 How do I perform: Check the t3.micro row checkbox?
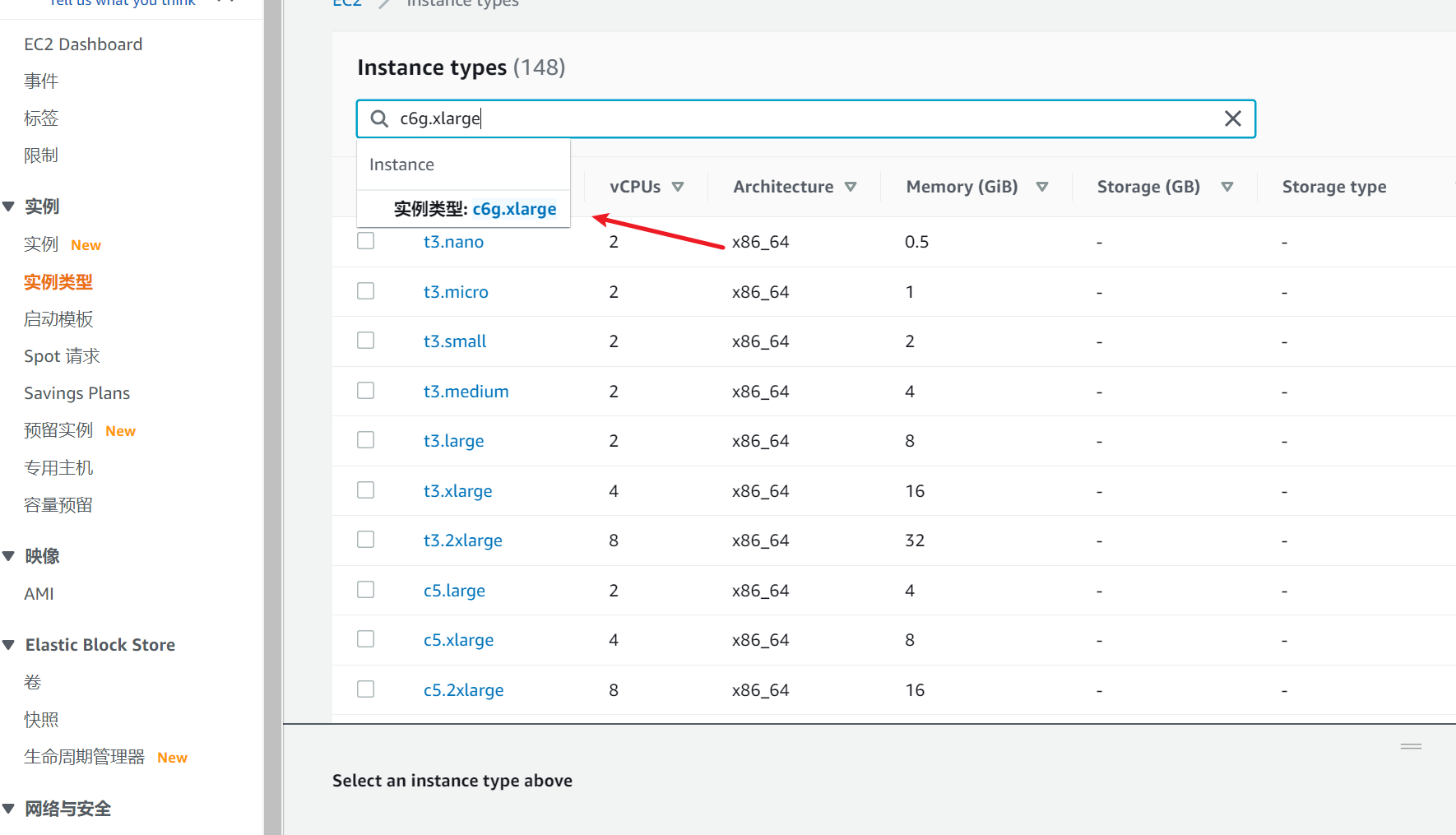click(x=366, y=290)
